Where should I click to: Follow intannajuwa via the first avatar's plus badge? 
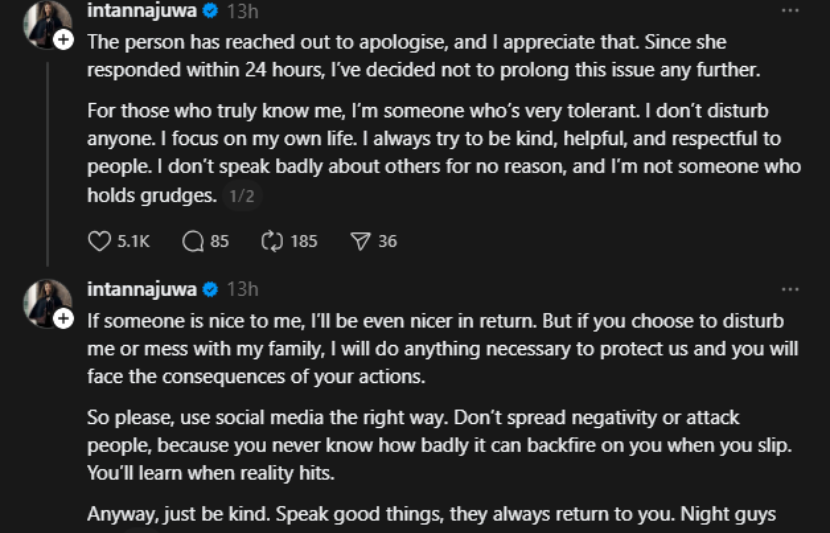[64, 41]
